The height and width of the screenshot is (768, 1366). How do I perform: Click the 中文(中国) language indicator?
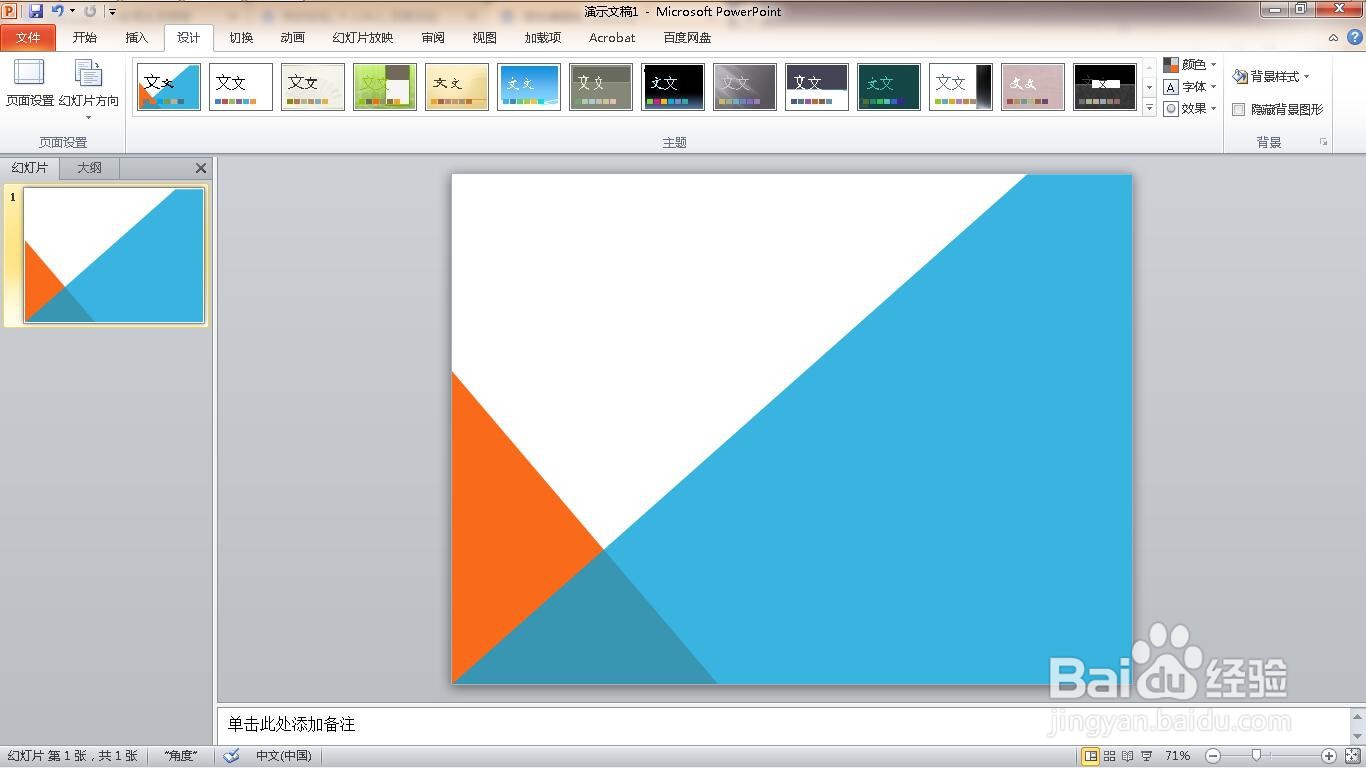point(284,756)
